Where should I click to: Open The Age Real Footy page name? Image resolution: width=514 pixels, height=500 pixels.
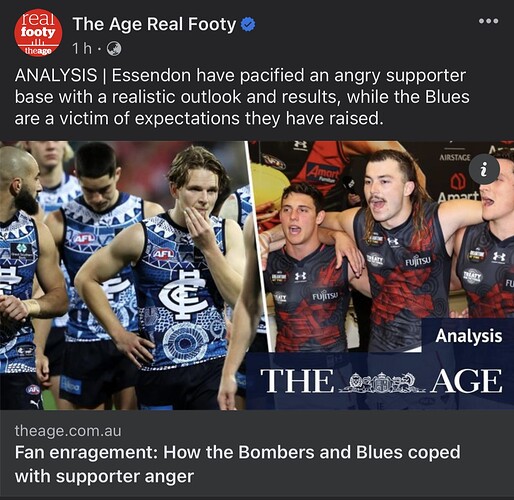(154, 24)
